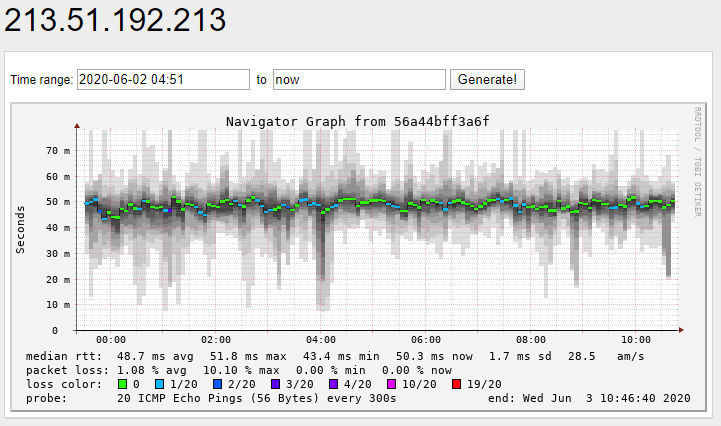721x426 pixels.
Task: Click the '10 m' y-axis label
Action: pyautogui.click(x=58, y=305)
